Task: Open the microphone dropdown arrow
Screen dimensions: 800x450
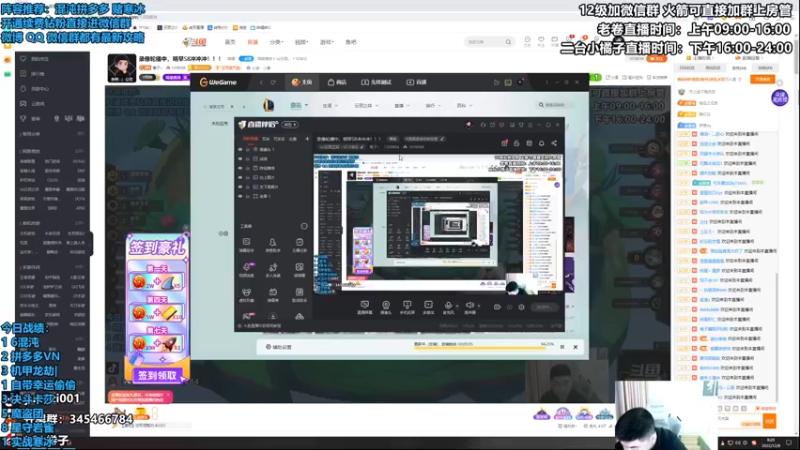Action: pyautogui.click(x=457, y=306)
